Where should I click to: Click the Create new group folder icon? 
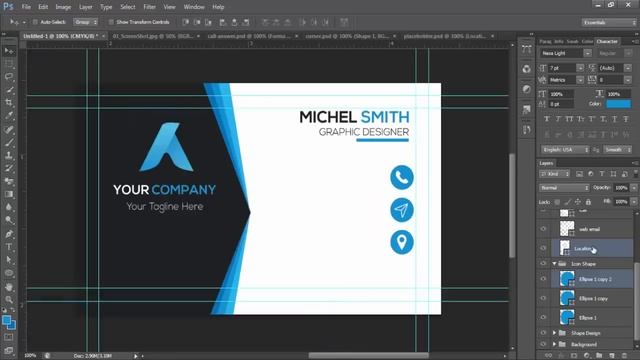598,356
